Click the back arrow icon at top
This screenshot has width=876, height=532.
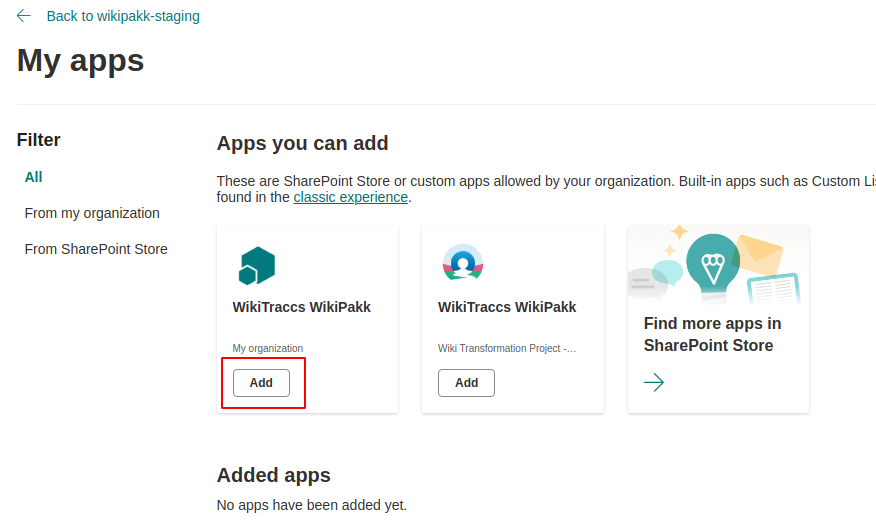click(23, 16)
